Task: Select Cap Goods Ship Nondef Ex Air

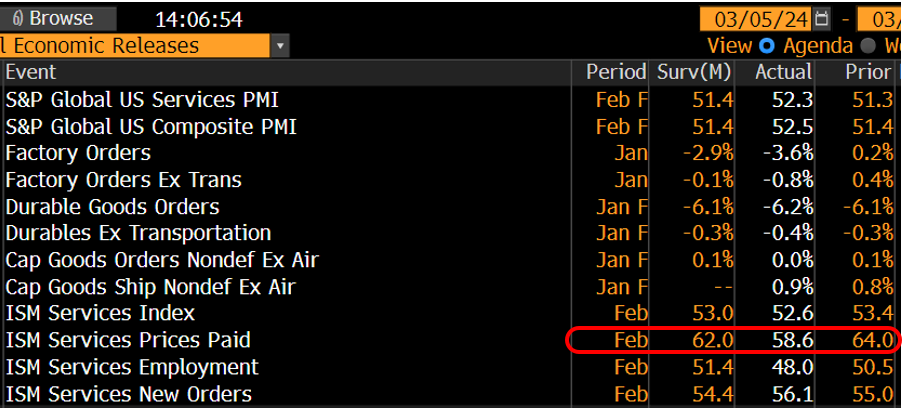Action: click(151, 286)
